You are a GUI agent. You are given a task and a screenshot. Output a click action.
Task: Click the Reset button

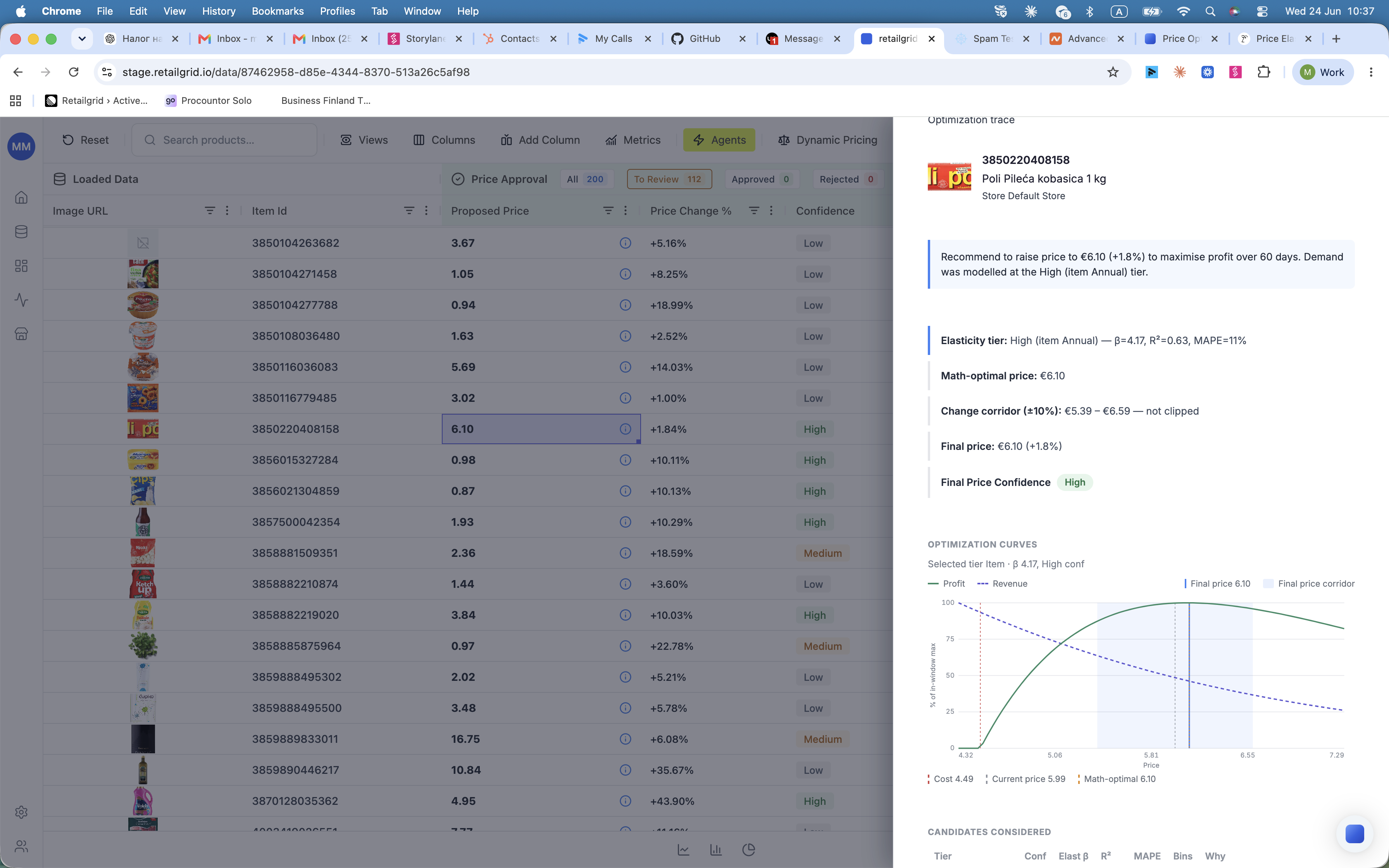[x=86, y=140]
